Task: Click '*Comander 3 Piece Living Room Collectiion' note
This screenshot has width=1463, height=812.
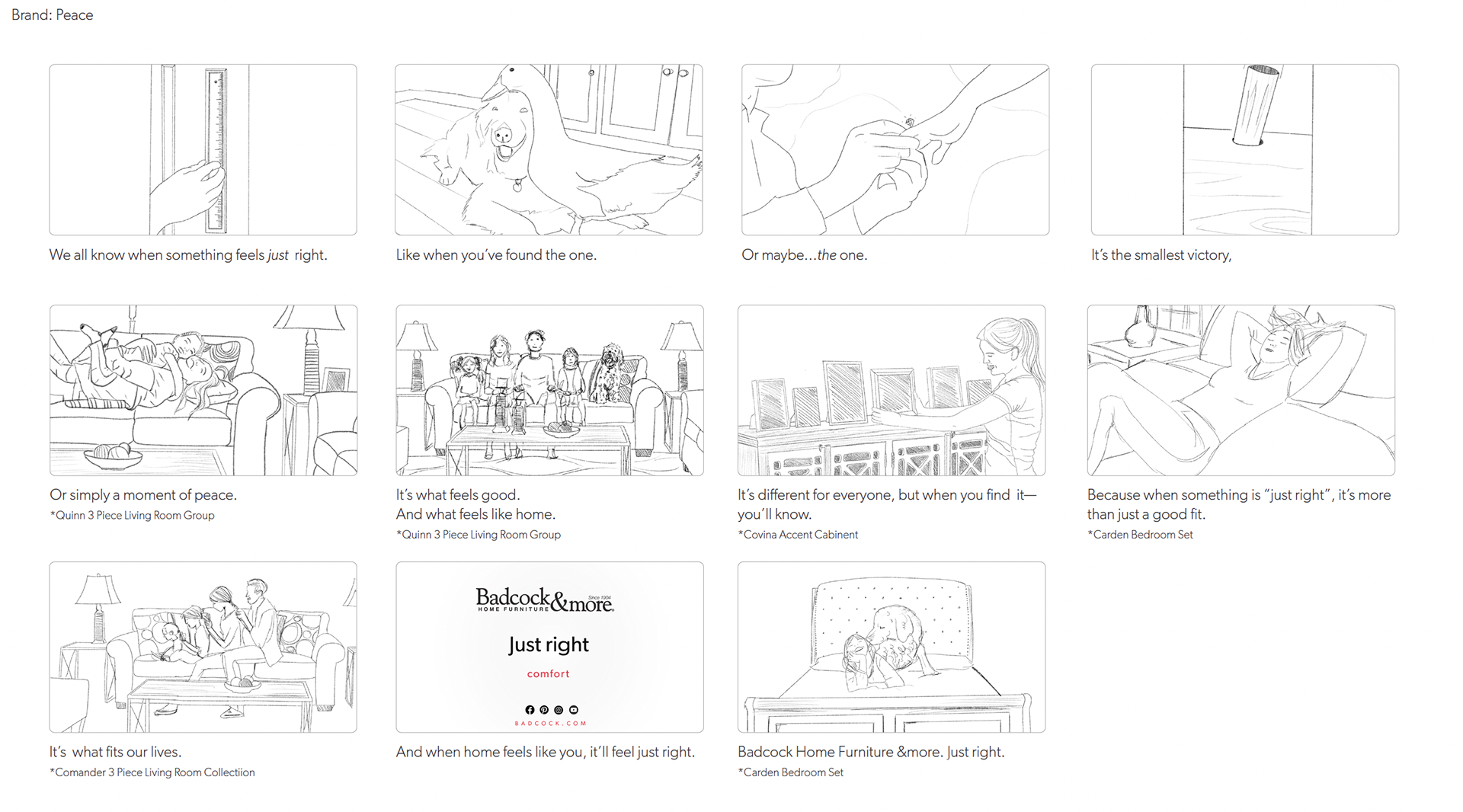Action: [152, 772]
